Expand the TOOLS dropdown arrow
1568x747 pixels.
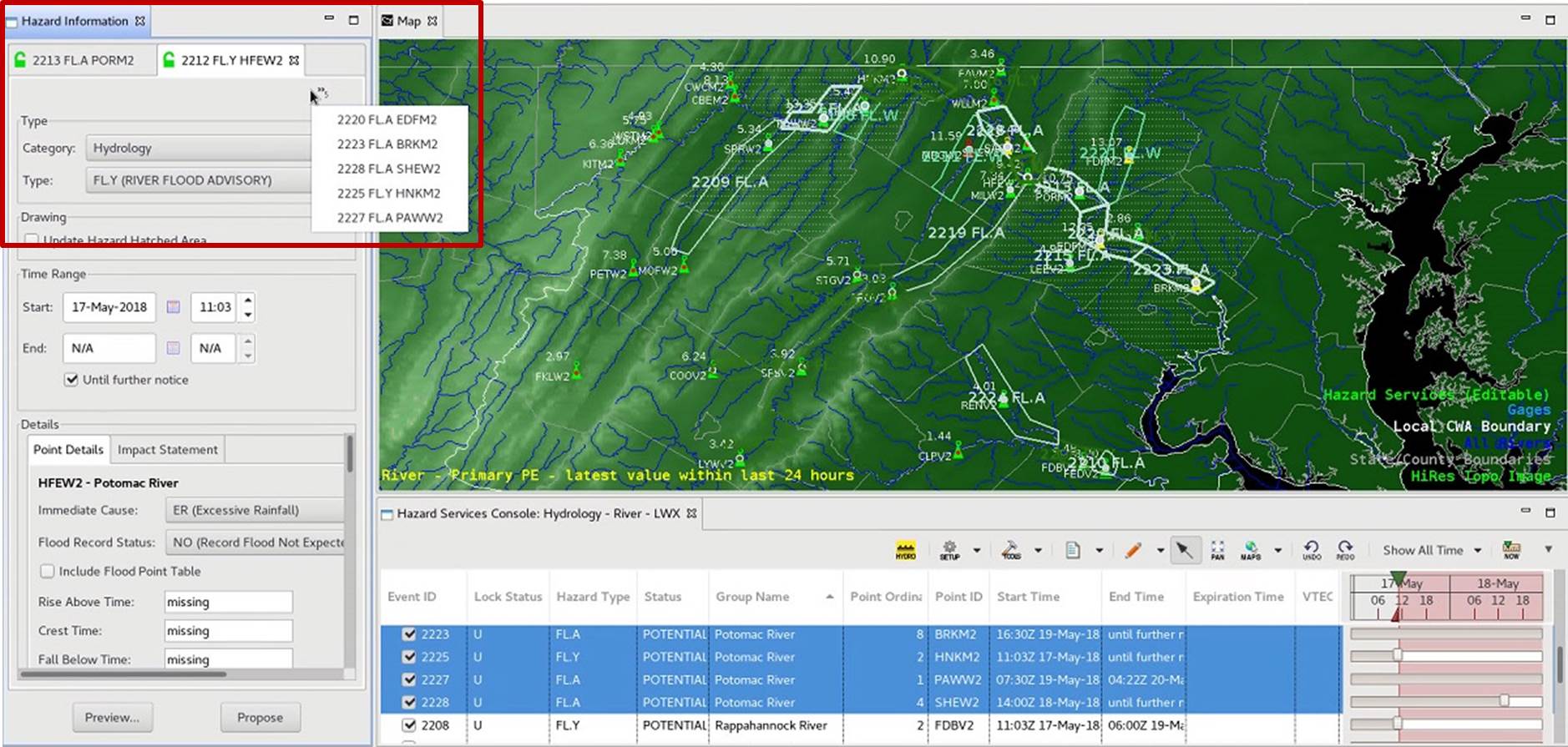tap(1038, 551)
